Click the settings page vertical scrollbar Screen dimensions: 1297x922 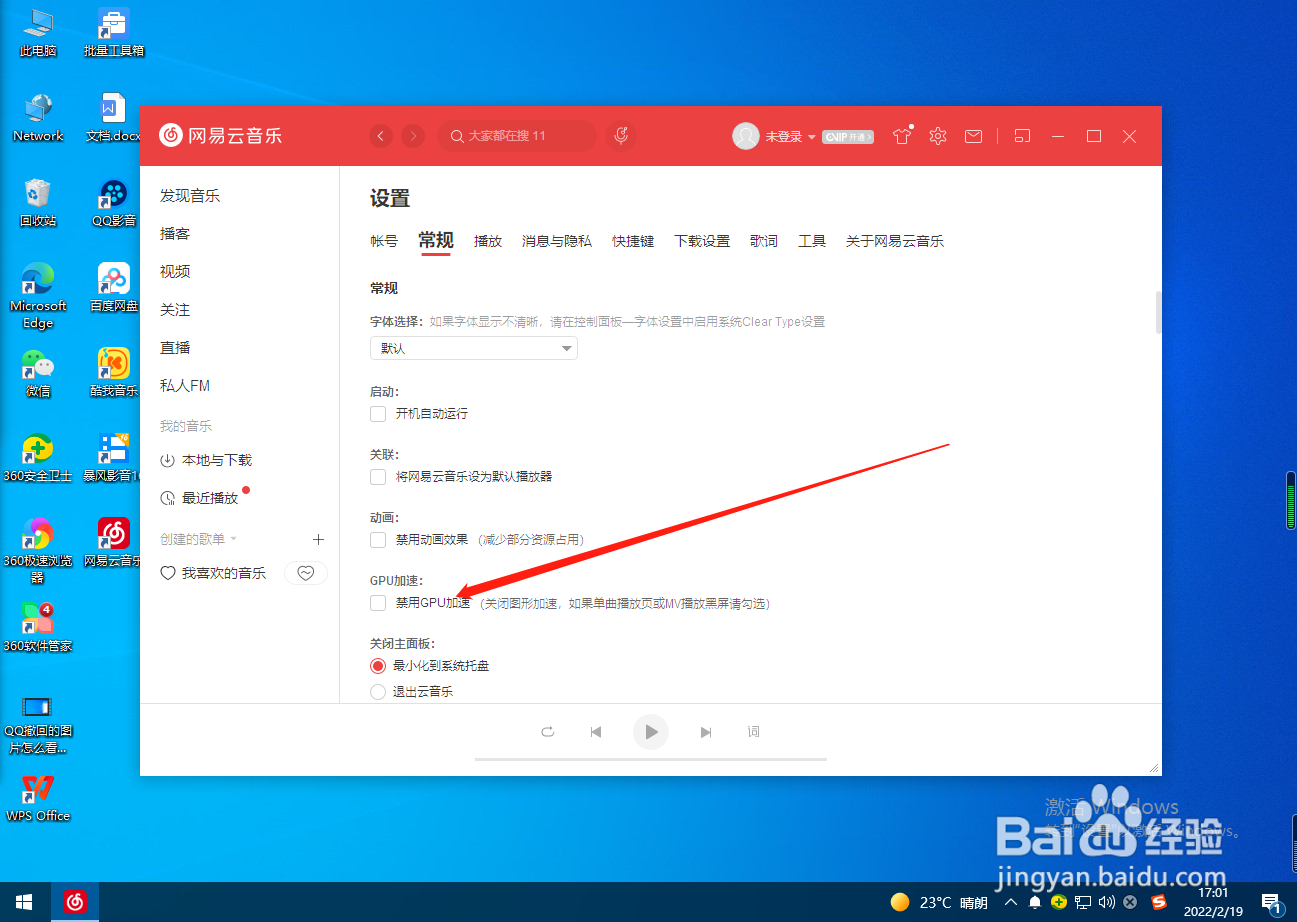(1158, 312)
